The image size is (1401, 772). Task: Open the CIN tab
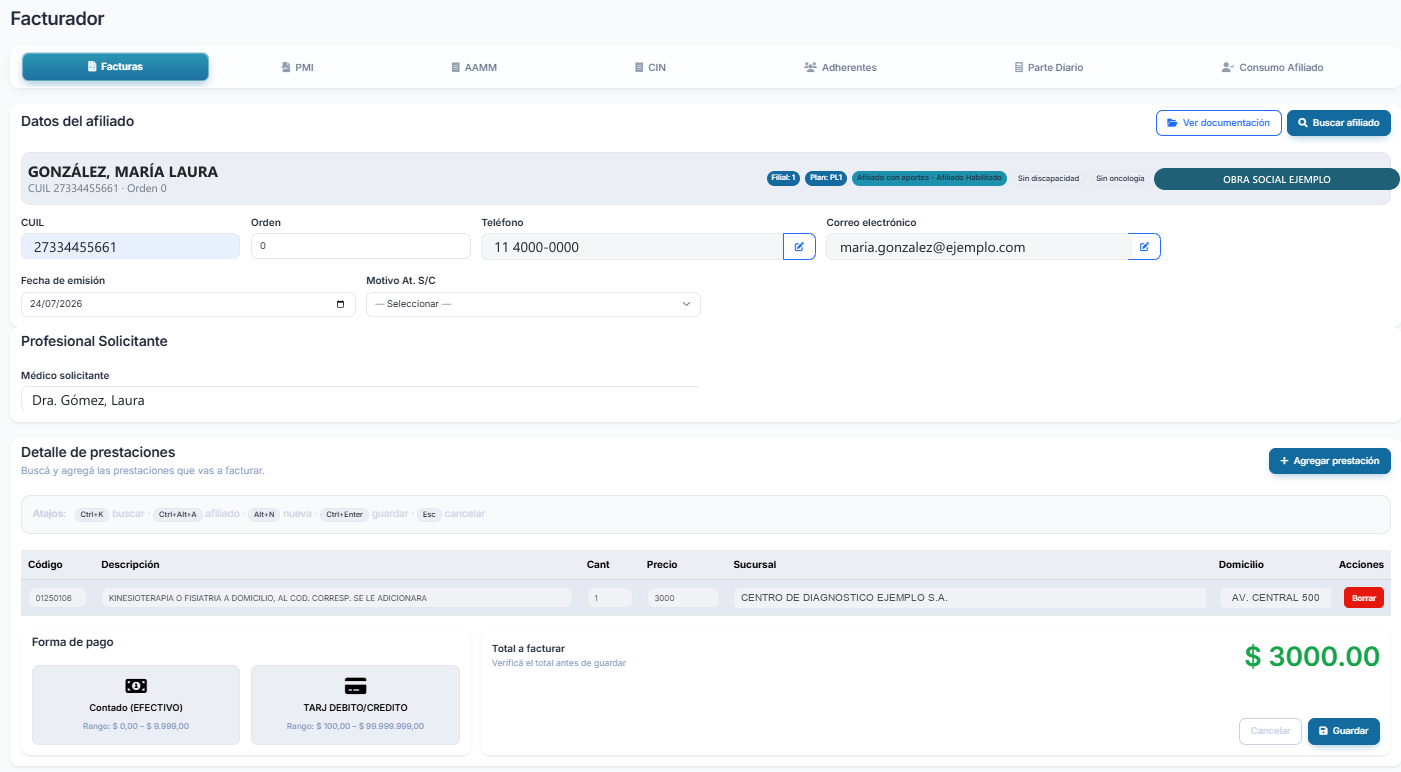650,68
